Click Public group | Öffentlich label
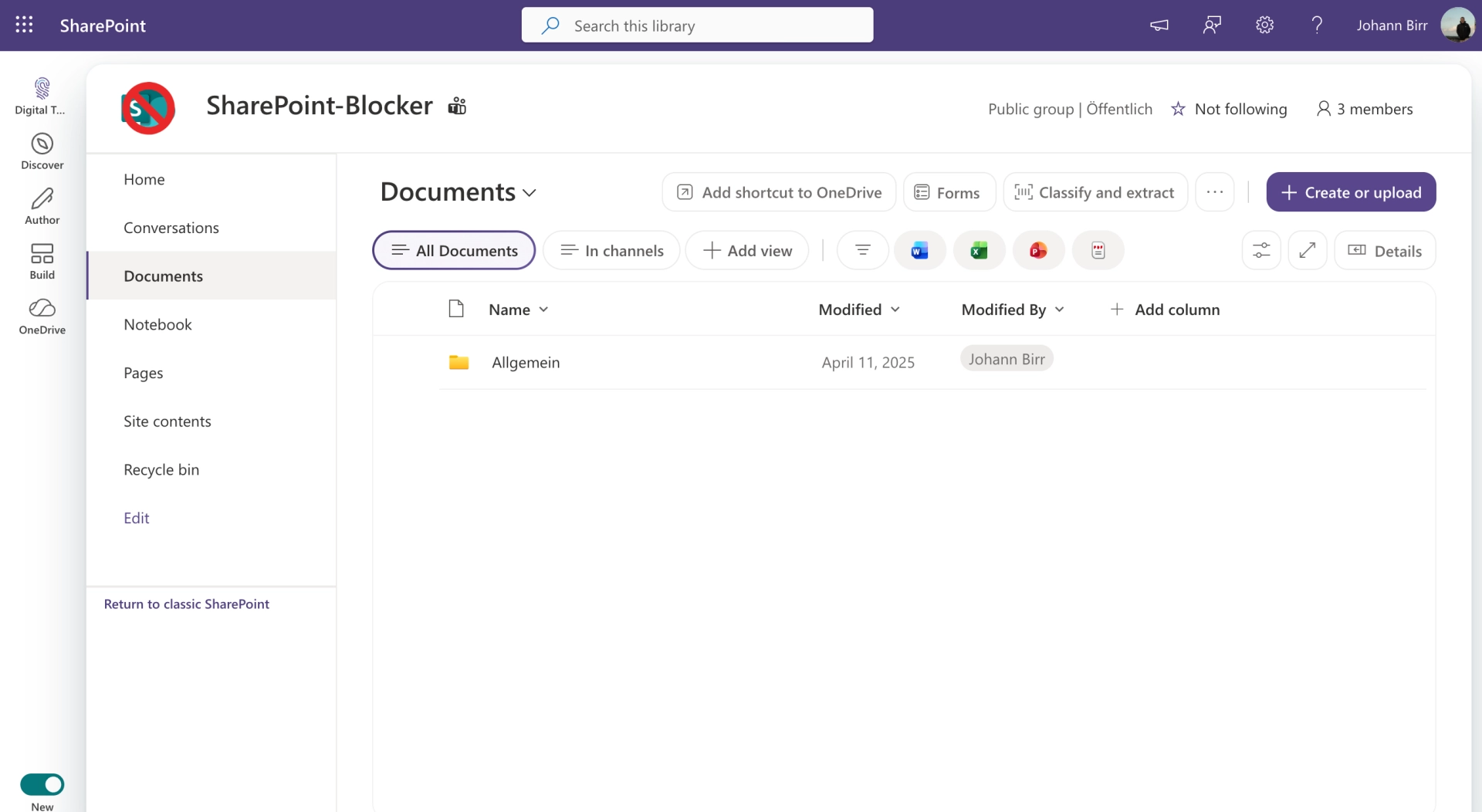 [x=1070, y=109]
